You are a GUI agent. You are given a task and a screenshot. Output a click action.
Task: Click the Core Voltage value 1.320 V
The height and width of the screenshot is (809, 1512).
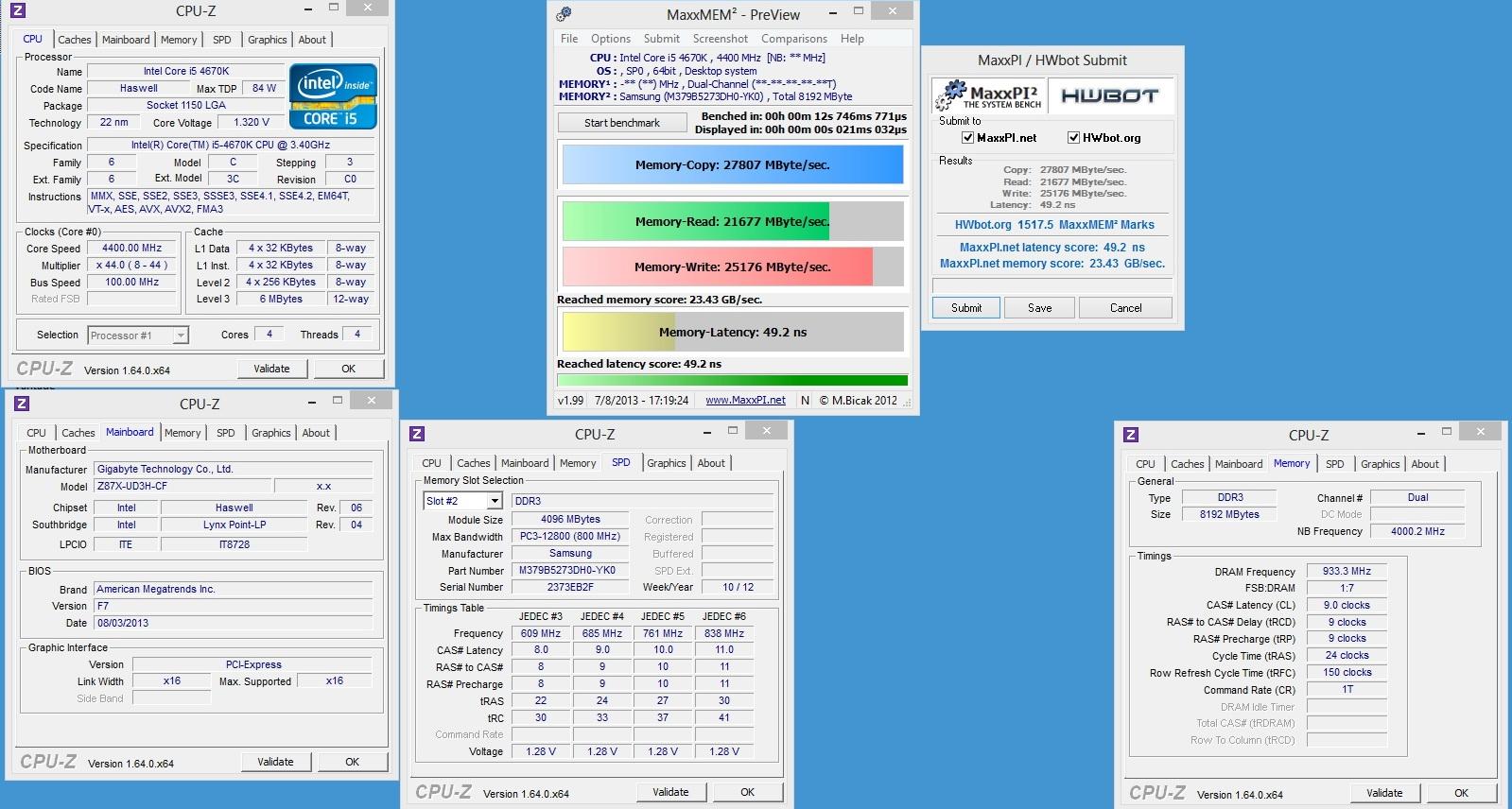tap(252, 123)
